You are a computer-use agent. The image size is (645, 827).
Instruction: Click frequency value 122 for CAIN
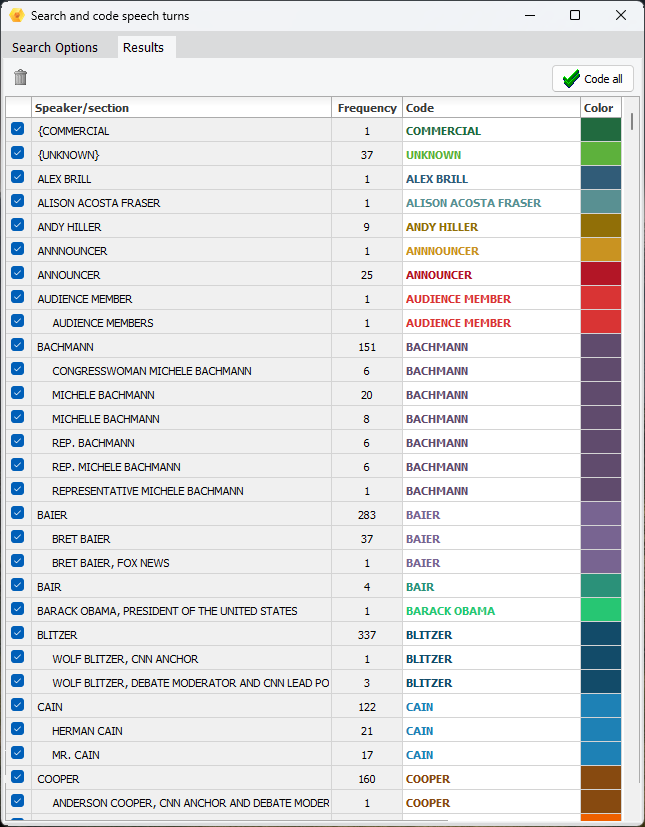(x=367, y=707)
